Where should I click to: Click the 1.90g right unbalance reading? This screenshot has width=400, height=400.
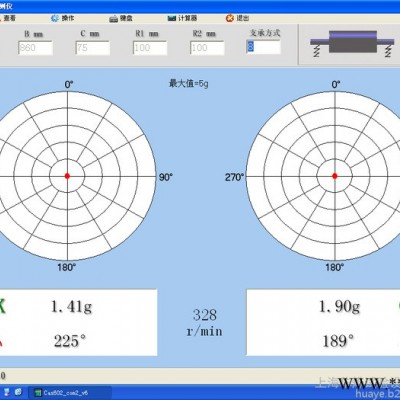point(339,306)
